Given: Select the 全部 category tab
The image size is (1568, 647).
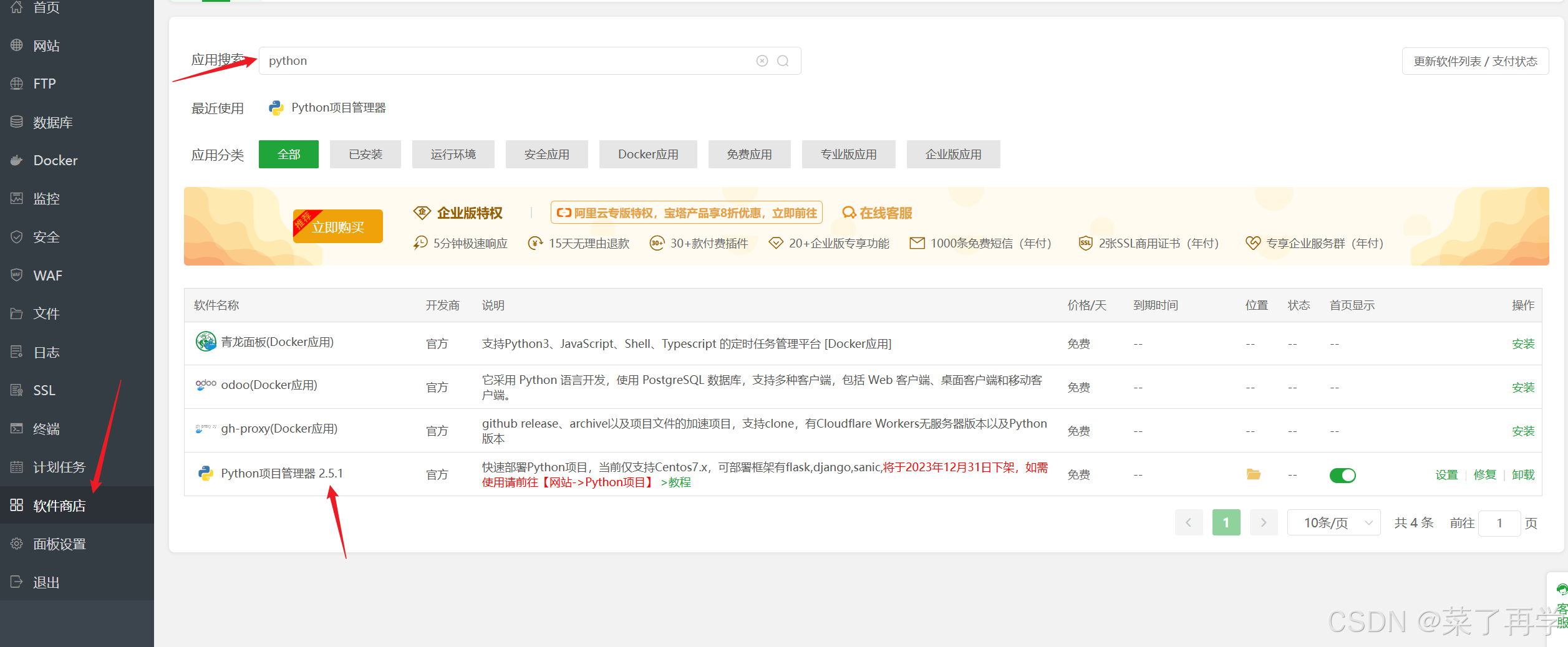Looking at the screenshot, I should pos(289,154).
